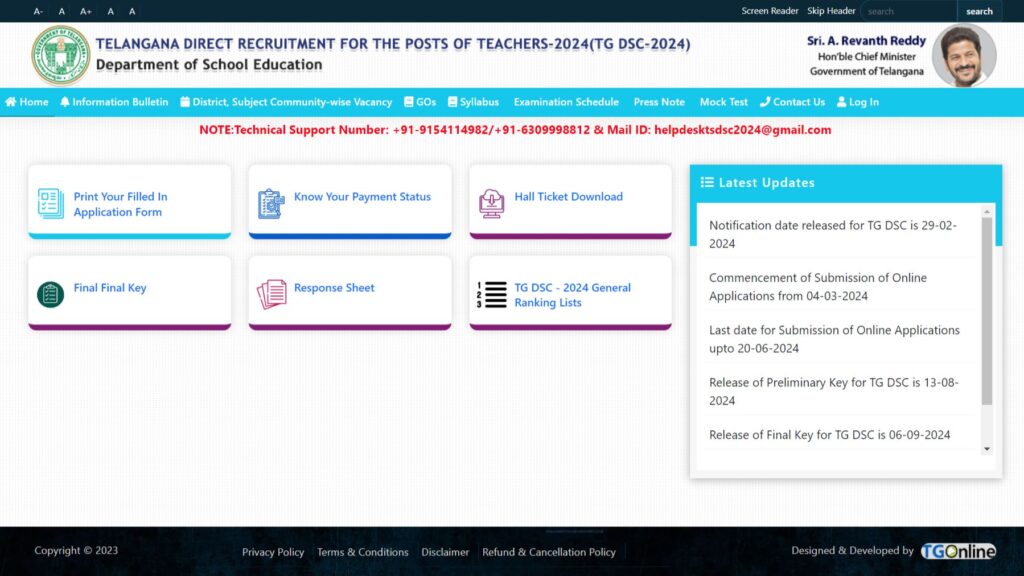1024x576 pixels.
Task: Open District, Subject Community-wise Vacancy menu
Action: 286,102
